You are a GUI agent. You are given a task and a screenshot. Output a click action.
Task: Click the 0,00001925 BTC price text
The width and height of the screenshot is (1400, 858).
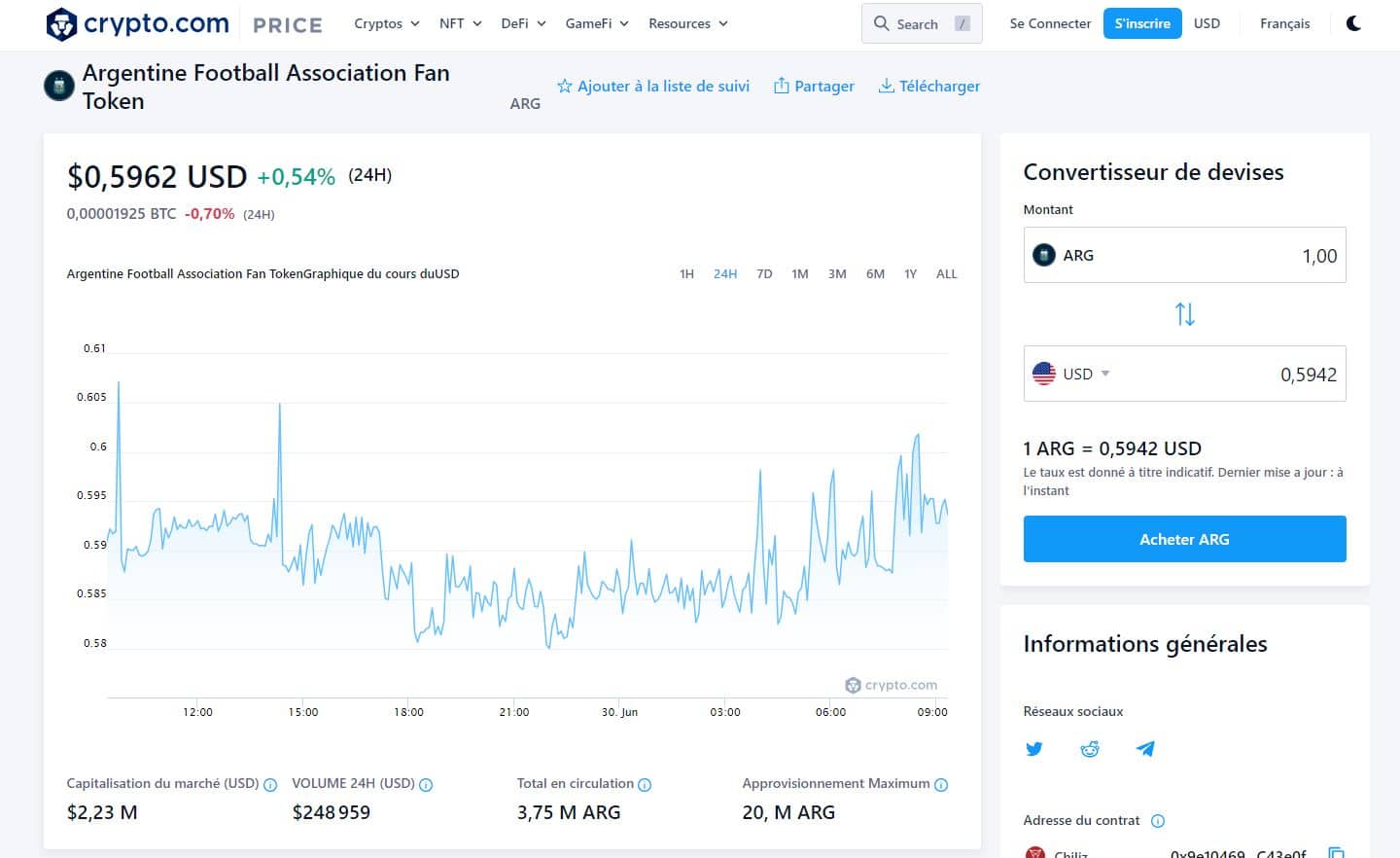tap(122, 214)
